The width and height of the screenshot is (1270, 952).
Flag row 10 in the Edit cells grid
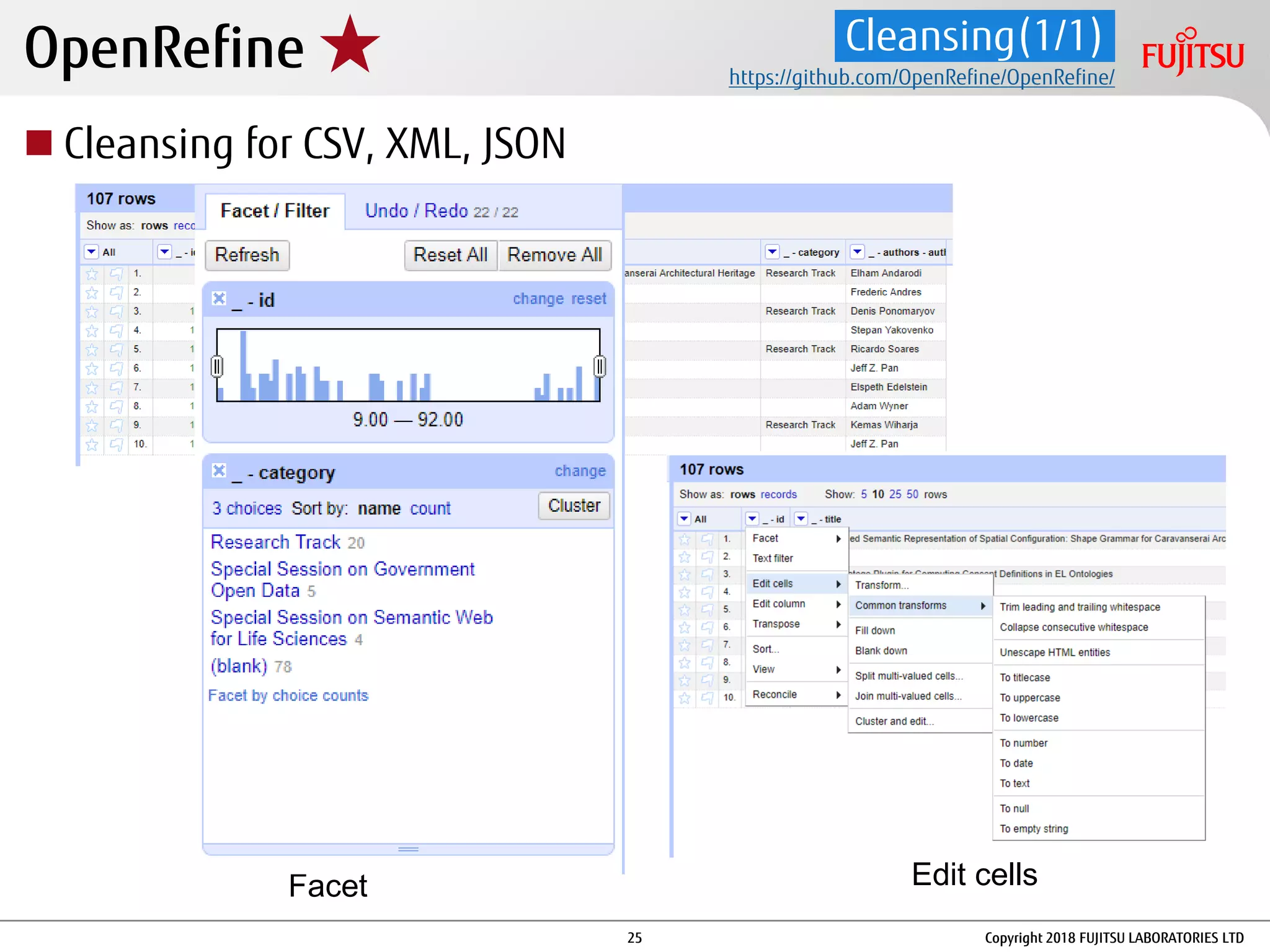click(x=707, y=698)
